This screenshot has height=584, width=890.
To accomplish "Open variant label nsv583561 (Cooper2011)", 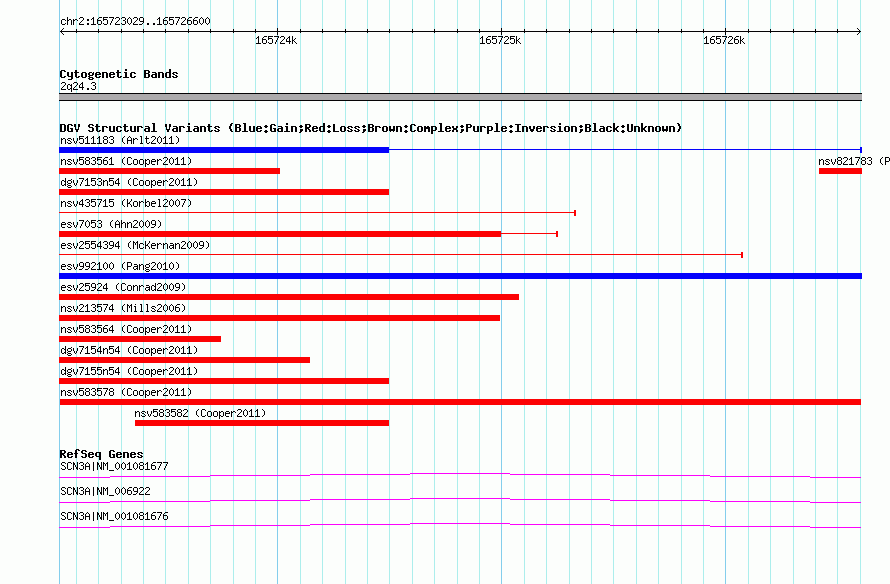I will (126, 161).
